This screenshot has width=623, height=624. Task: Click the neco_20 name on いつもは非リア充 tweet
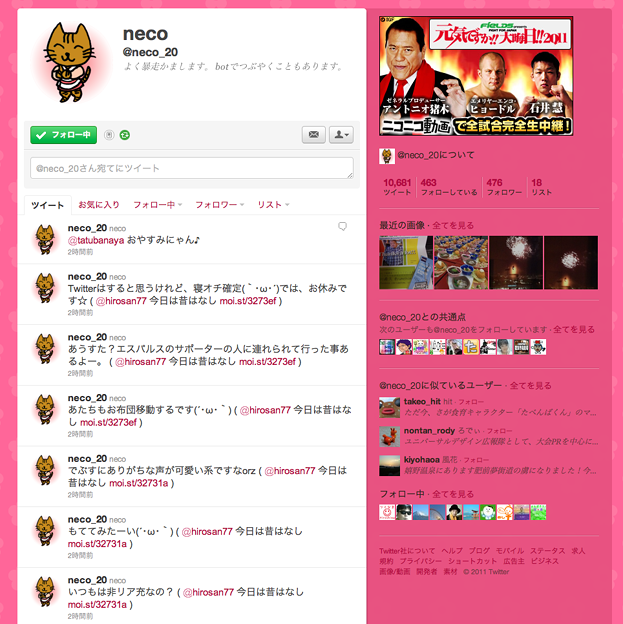(x=87, y=580)
